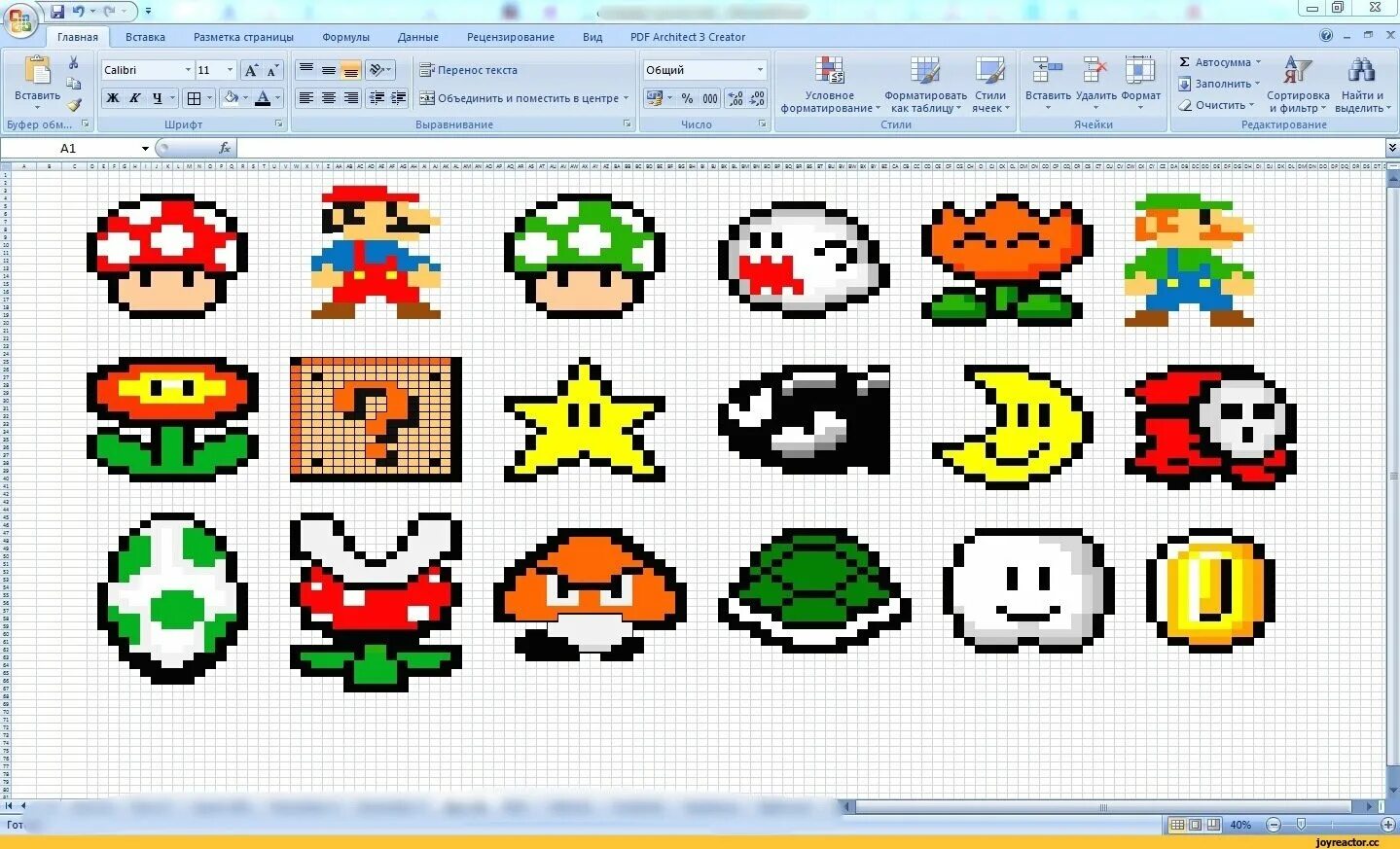This screenshot has width=1400, height=849.
Task: Click the zoom slider handle
Action: (1301, 825)
